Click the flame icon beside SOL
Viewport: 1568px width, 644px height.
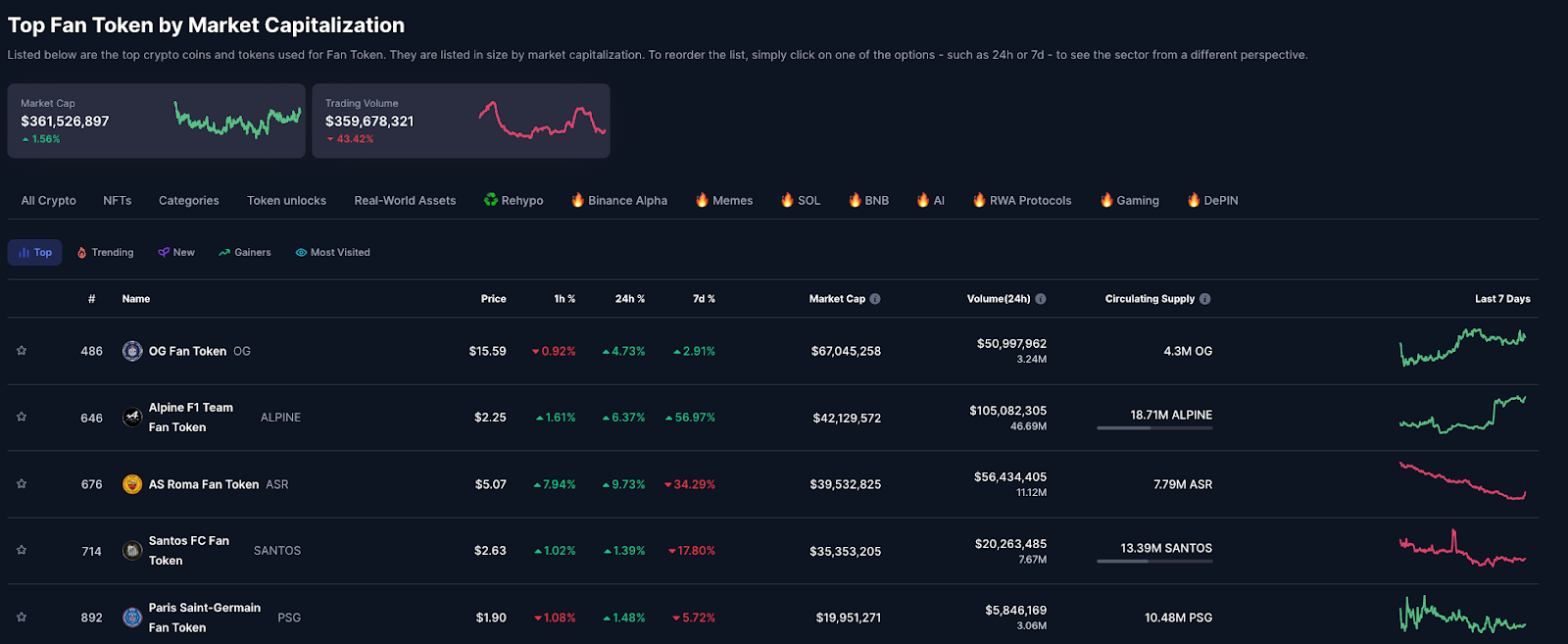coord(787,200)
